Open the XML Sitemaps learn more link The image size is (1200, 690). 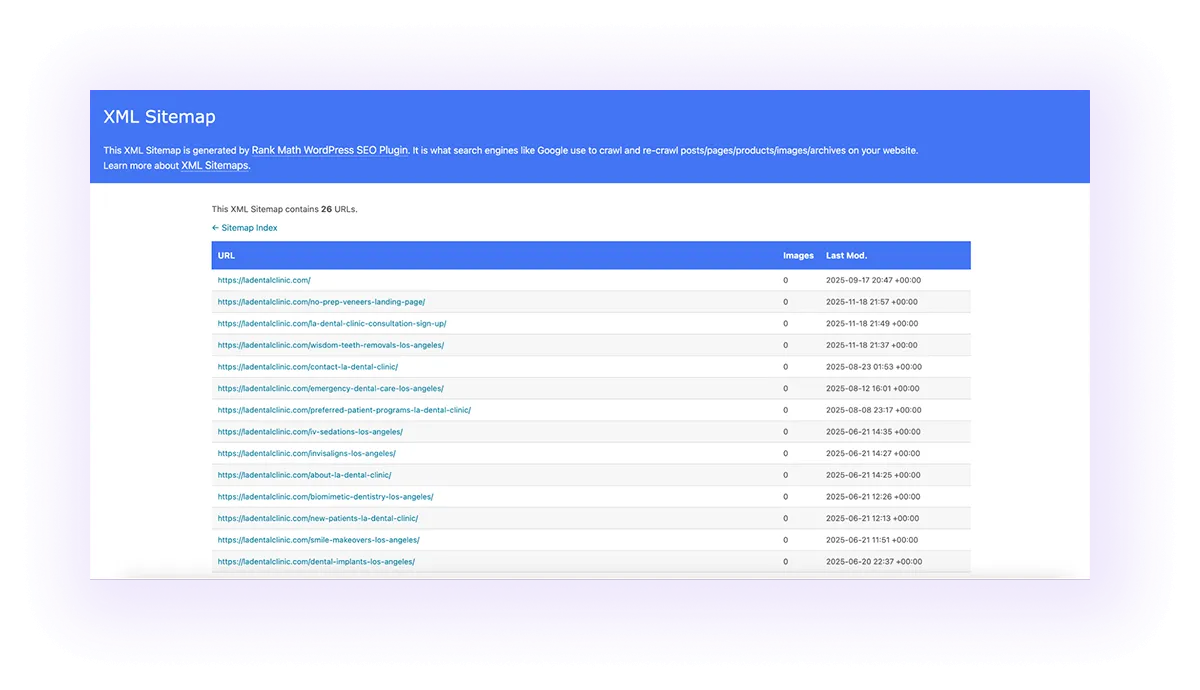click(x=214, y=165)
